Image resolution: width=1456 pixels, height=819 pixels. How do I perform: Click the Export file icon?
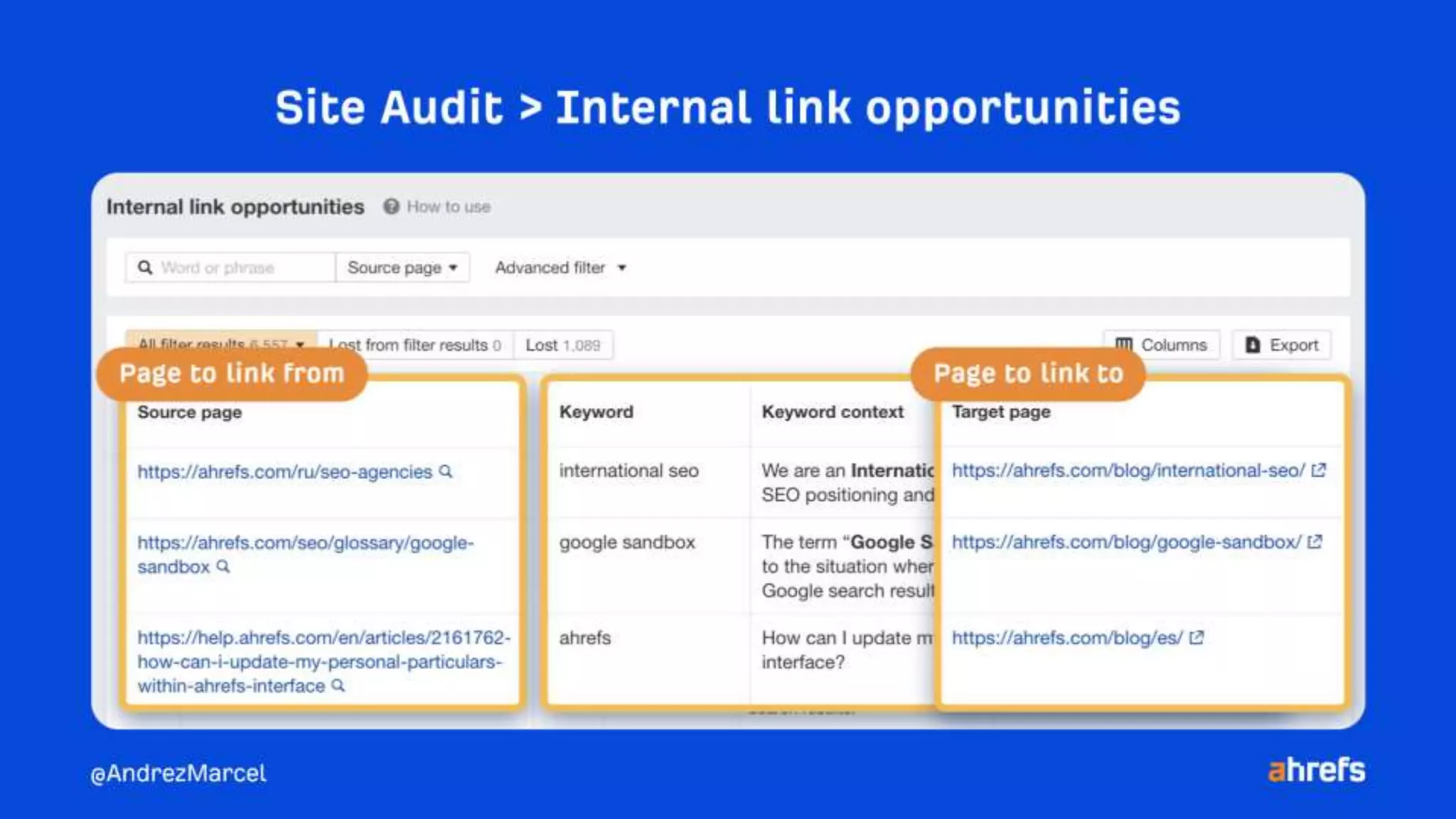[x=1253, y=345]
